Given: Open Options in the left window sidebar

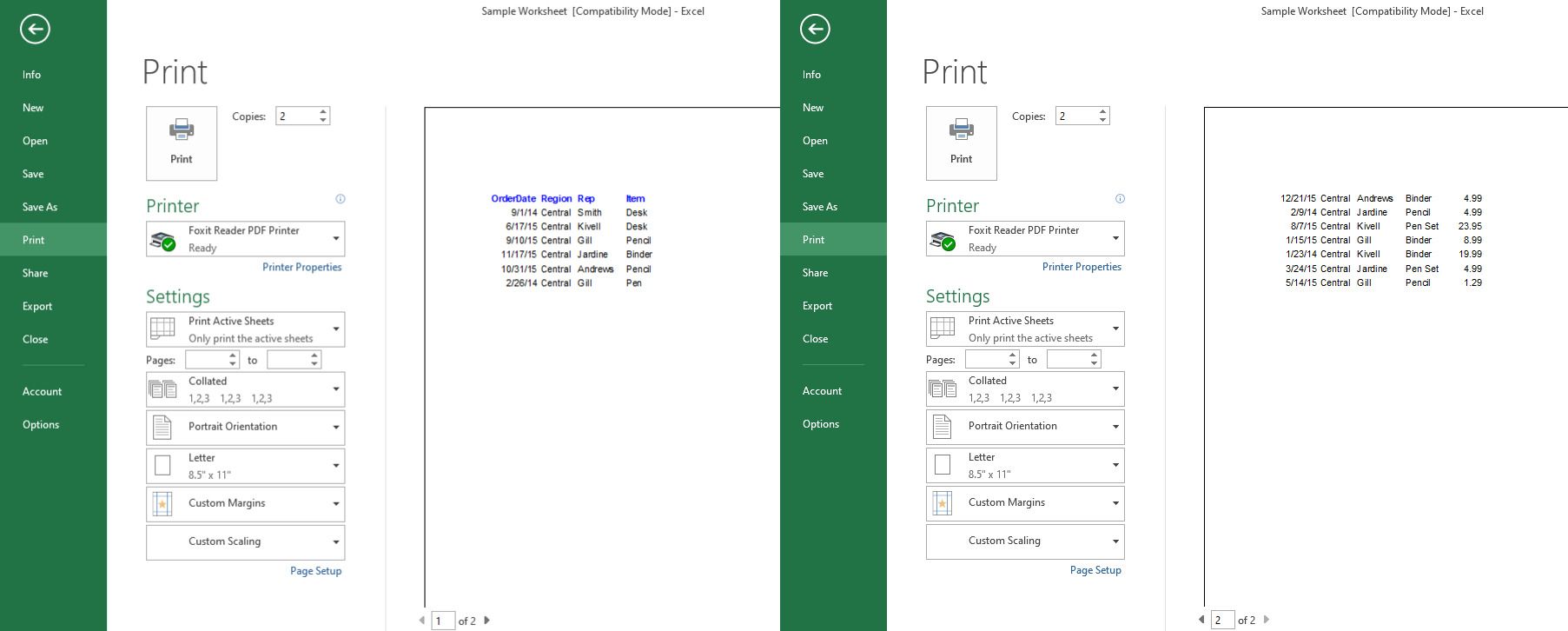Looking at the screenshot, I should click(x=41, y=425).
